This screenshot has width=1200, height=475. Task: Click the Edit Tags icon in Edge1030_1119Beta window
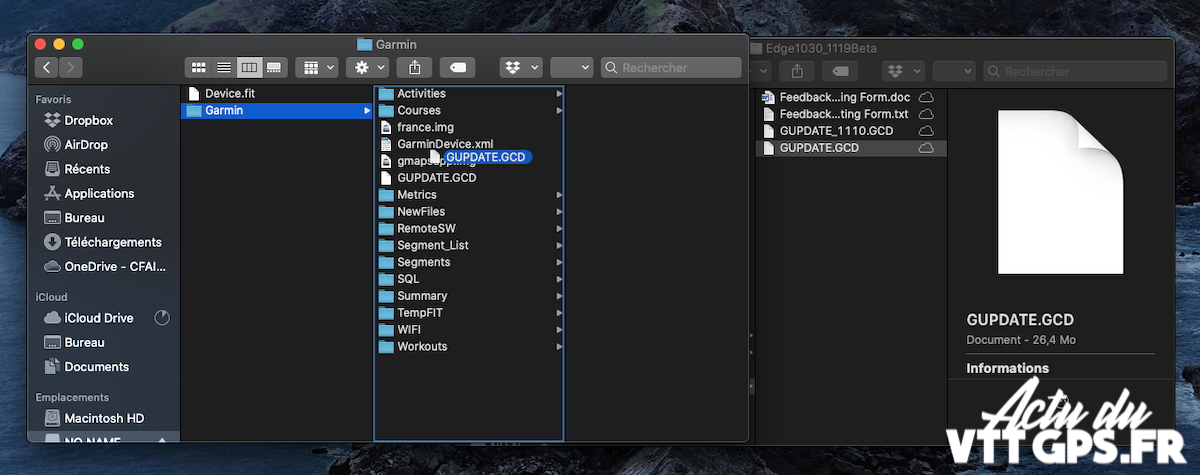(840, 71)
